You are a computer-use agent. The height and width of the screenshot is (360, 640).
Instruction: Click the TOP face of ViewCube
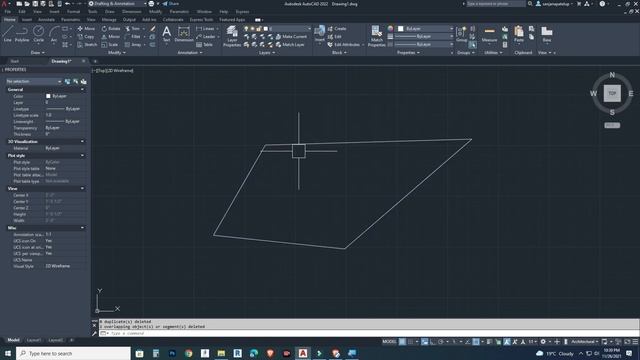612,93
